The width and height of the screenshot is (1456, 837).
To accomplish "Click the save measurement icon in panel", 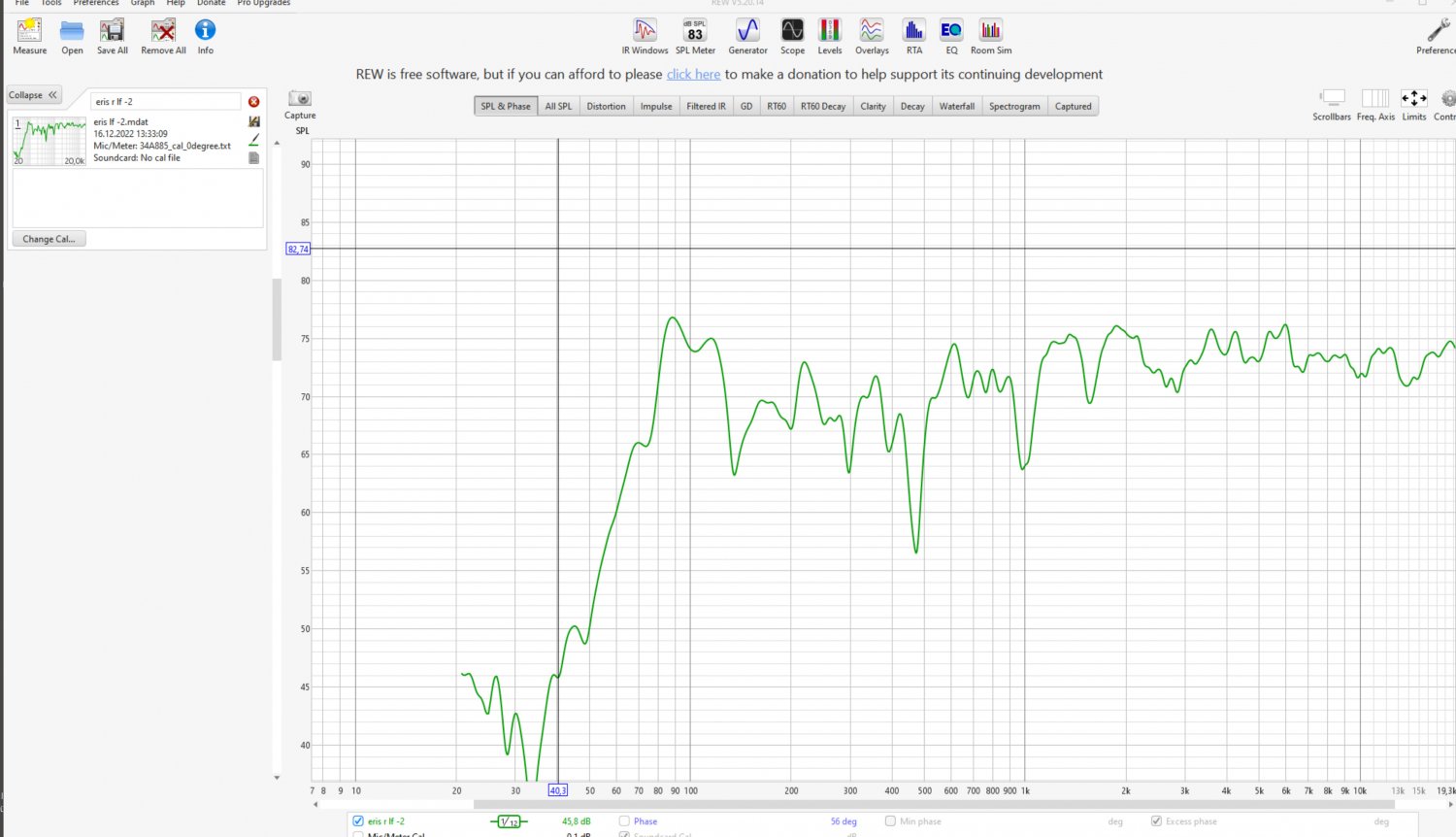I will pos(254,121).
